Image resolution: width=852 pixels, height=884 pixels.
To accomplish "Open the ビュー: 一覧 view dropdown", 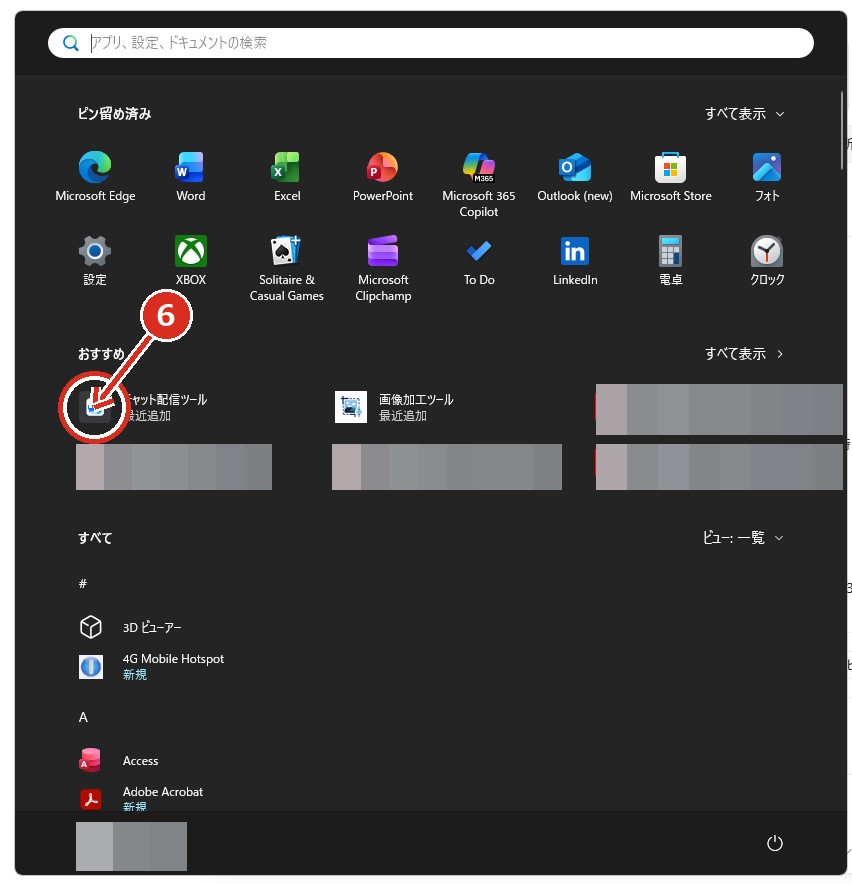I will click(743, 538).
